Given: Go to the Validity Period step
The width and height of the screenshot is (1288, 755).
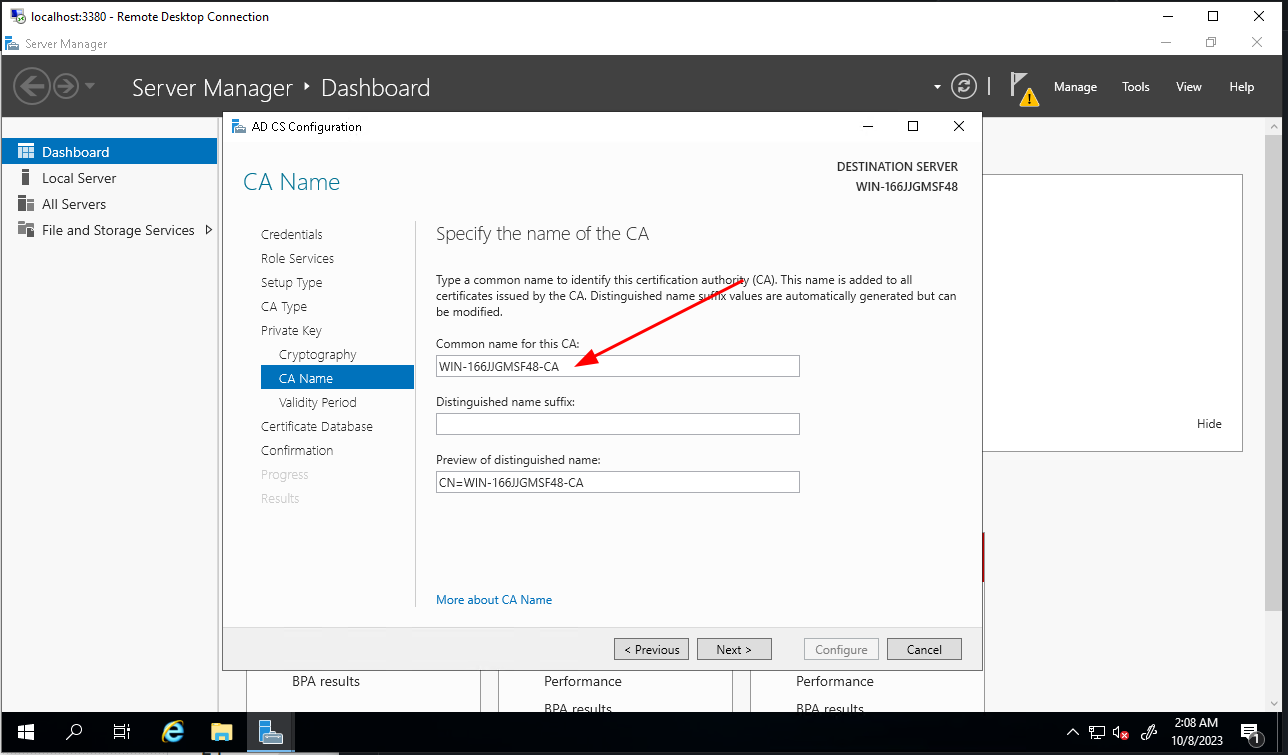Looking at the screenshot, I should (317, 402).
